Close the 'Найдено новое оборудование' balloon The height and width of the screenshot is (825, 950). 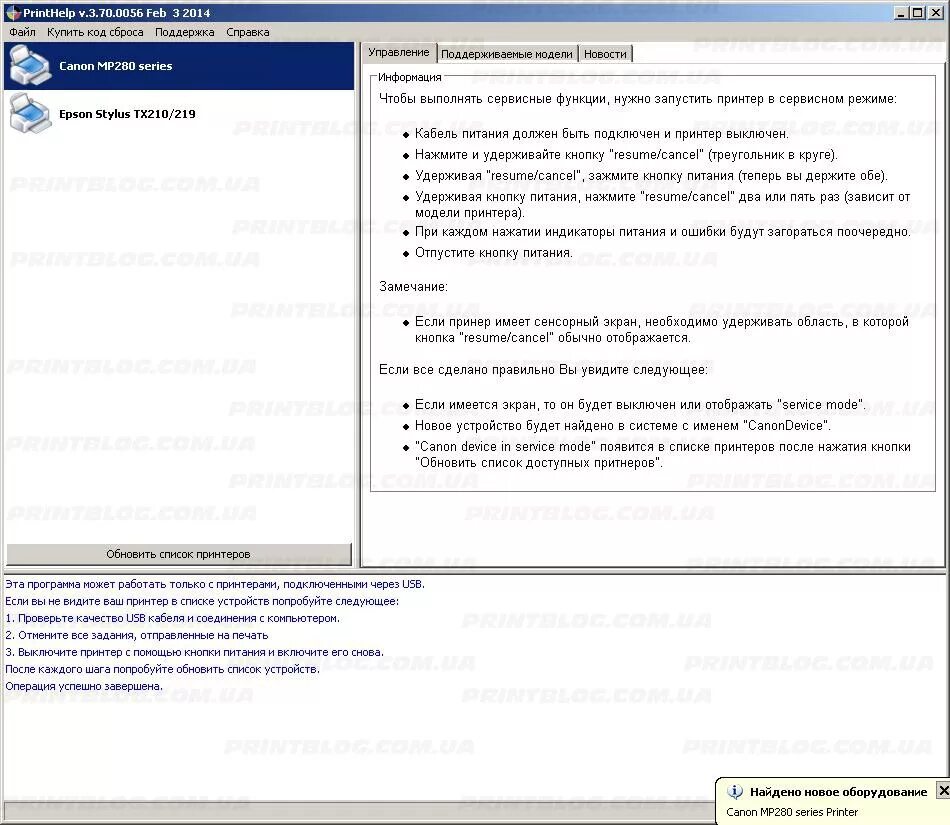point(943,790)
